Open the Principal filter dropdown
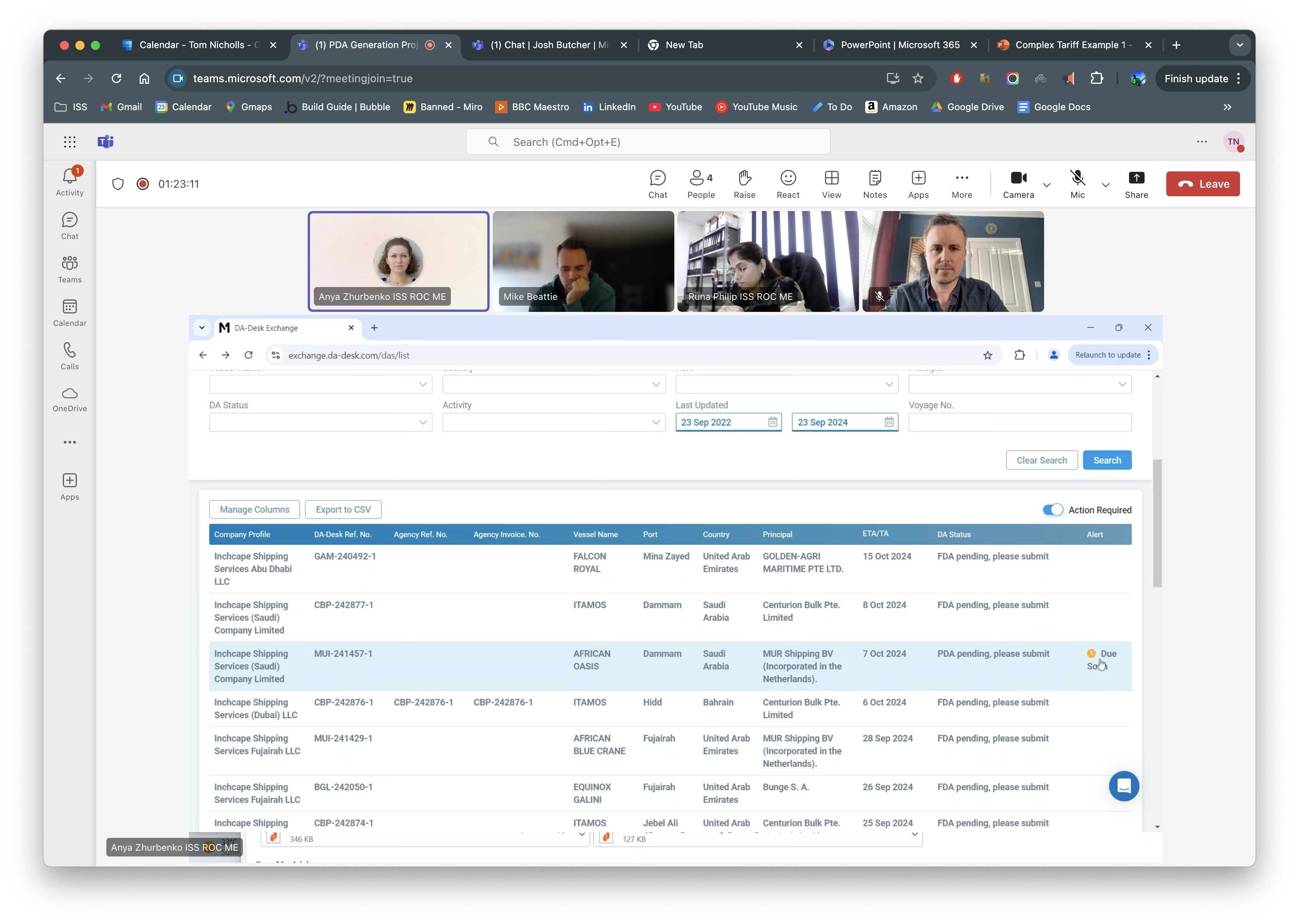Screen dimensions: 1299x924 pyautogui.click(x=1020, y=384)
